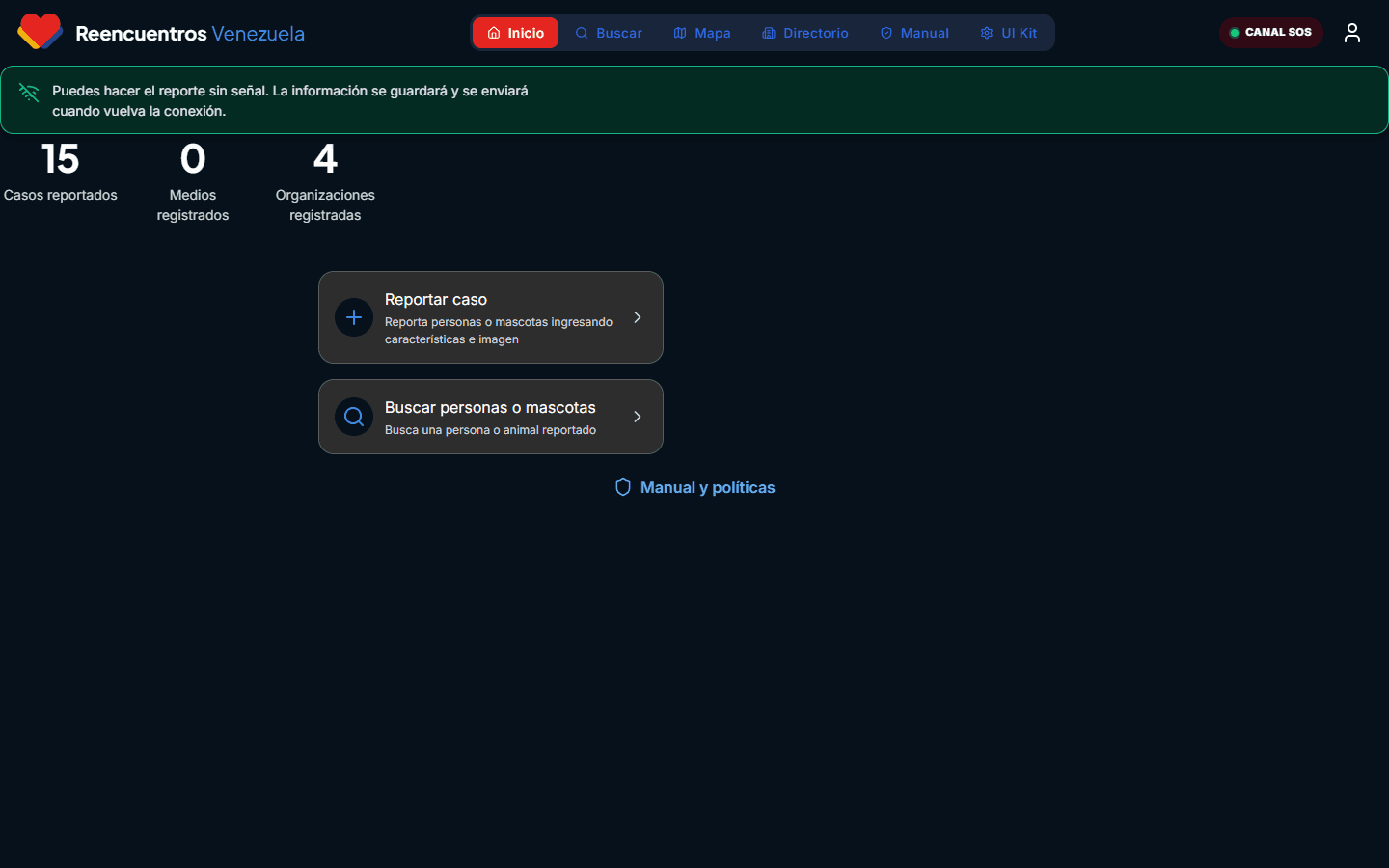The image size is (1389, 868).
Task: Open the UI Kit tab
Action: click(x=1009, y=33)
